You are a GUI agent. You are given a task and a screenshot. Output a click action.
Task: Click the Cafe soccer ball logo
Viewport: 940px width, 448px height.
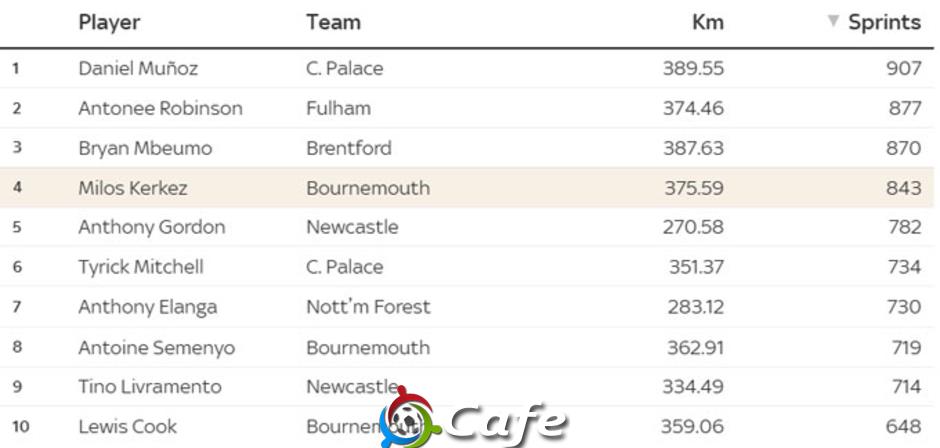point(410,418)
